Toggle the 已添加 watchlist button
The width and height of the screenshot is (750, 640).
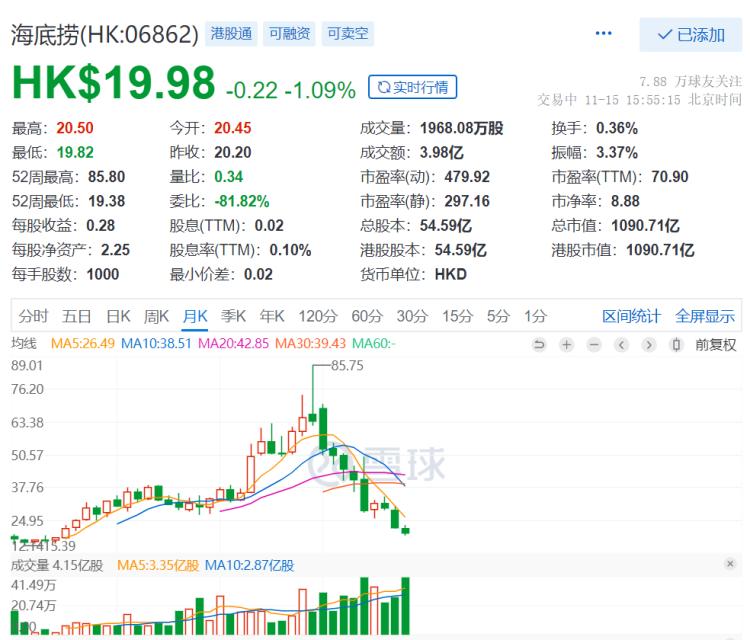point(691,35)
